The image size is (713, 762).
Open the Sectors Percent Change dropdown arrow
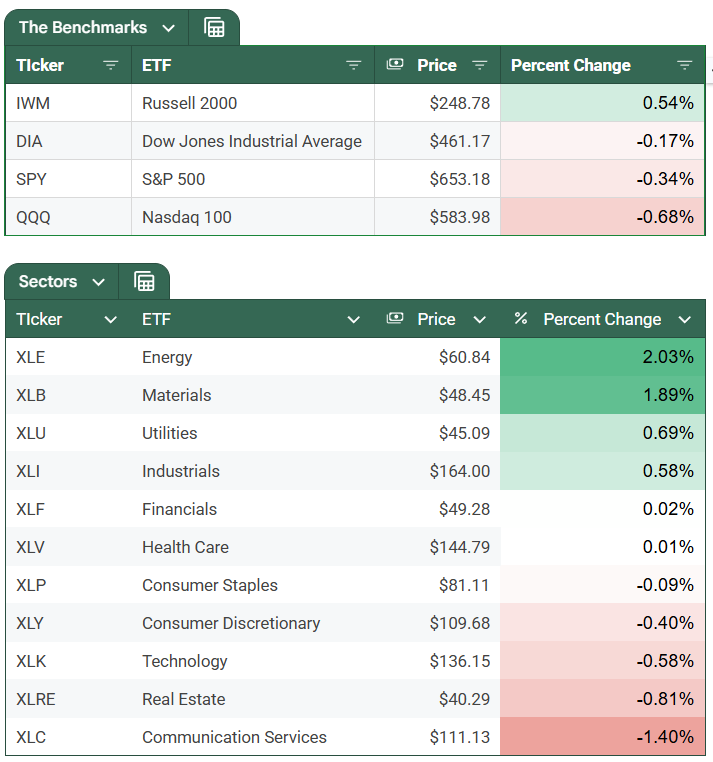[x=684, y=320]
